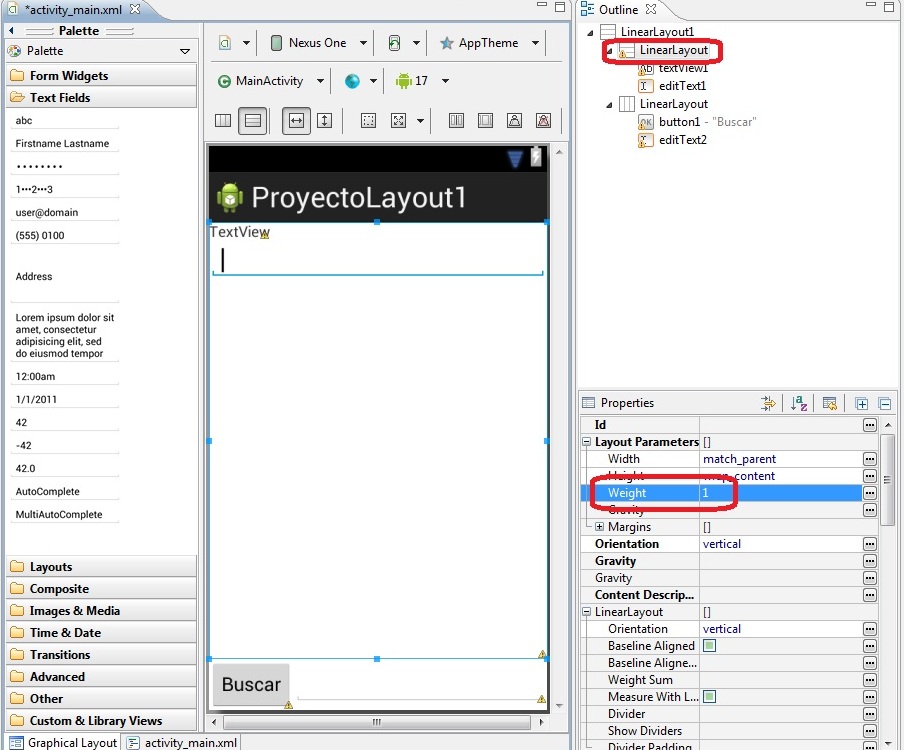Open the MainActivity selector dropdown
Viewport: 904px width, 750px height.
[320, 81]
